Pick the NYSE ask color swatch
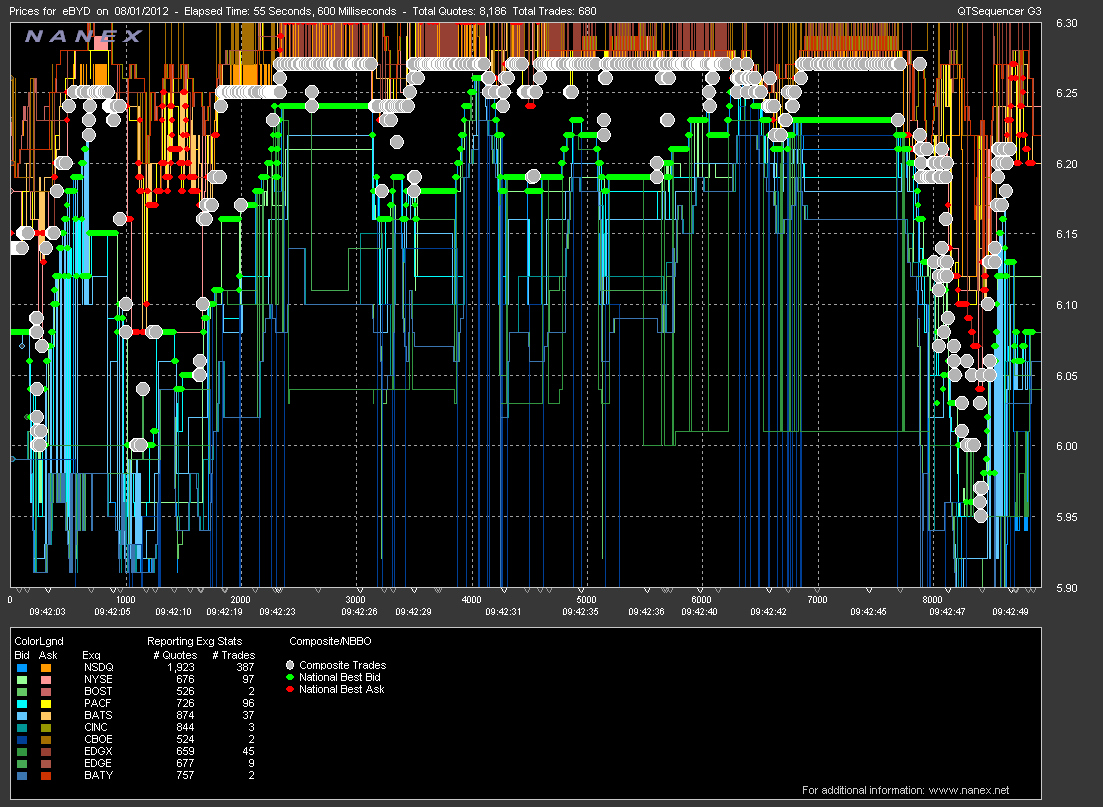 46,680
